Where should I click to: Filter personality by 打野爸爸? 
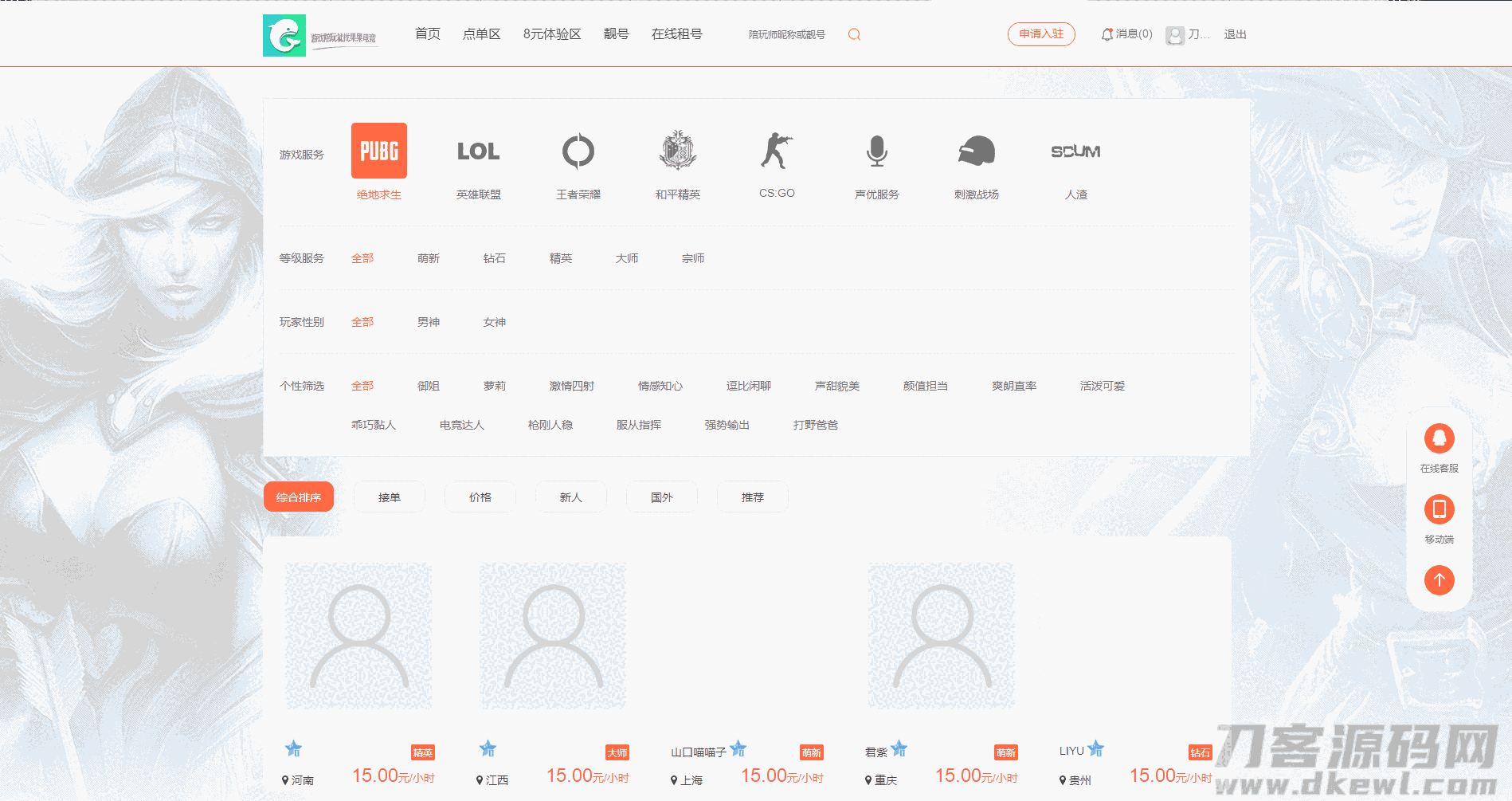pyautogui.click(x=816, y=425)
